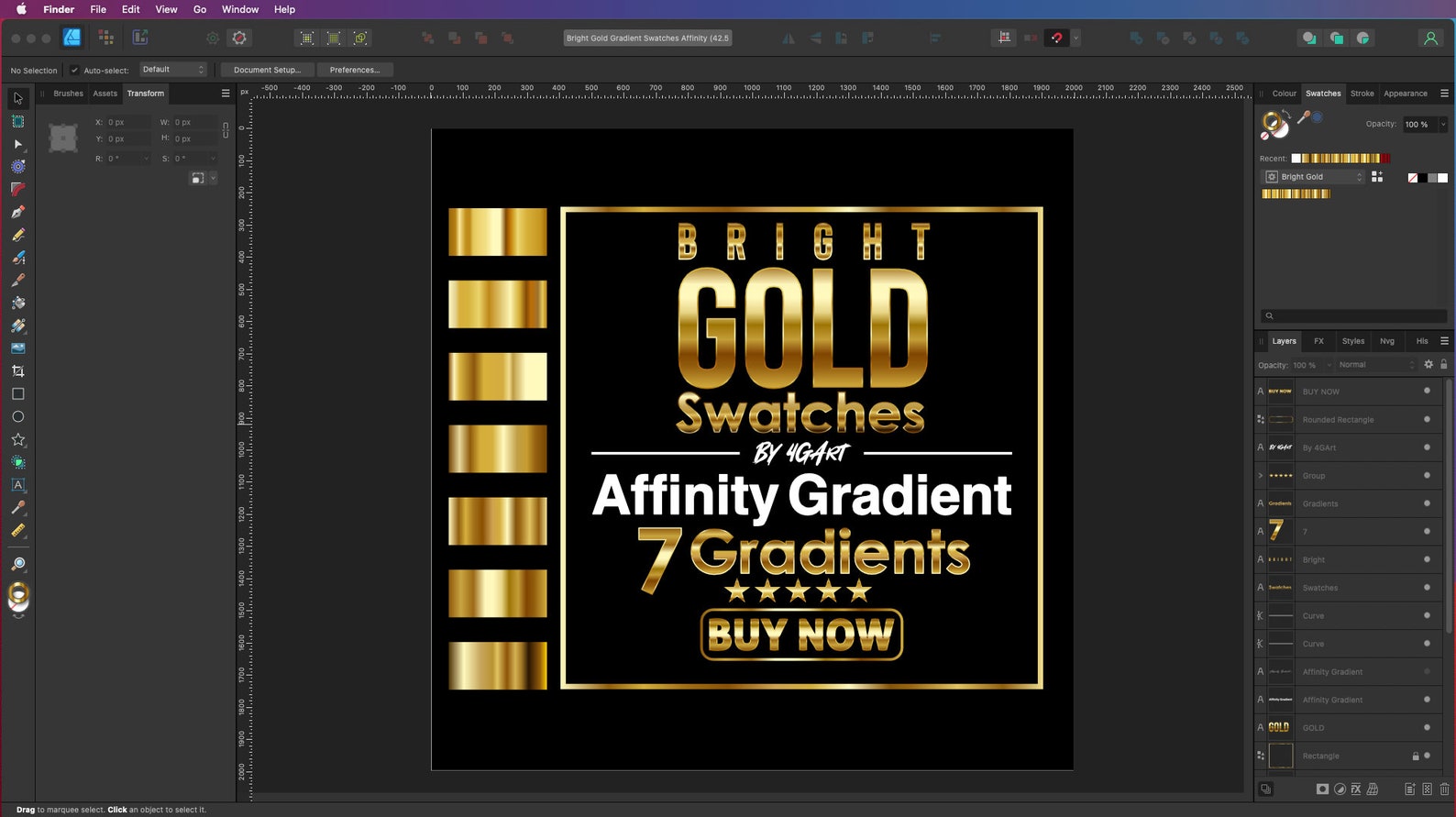Select the Artboard tool
The height and width of the screenshot is (817, 1456).
[x=17, y=121]
